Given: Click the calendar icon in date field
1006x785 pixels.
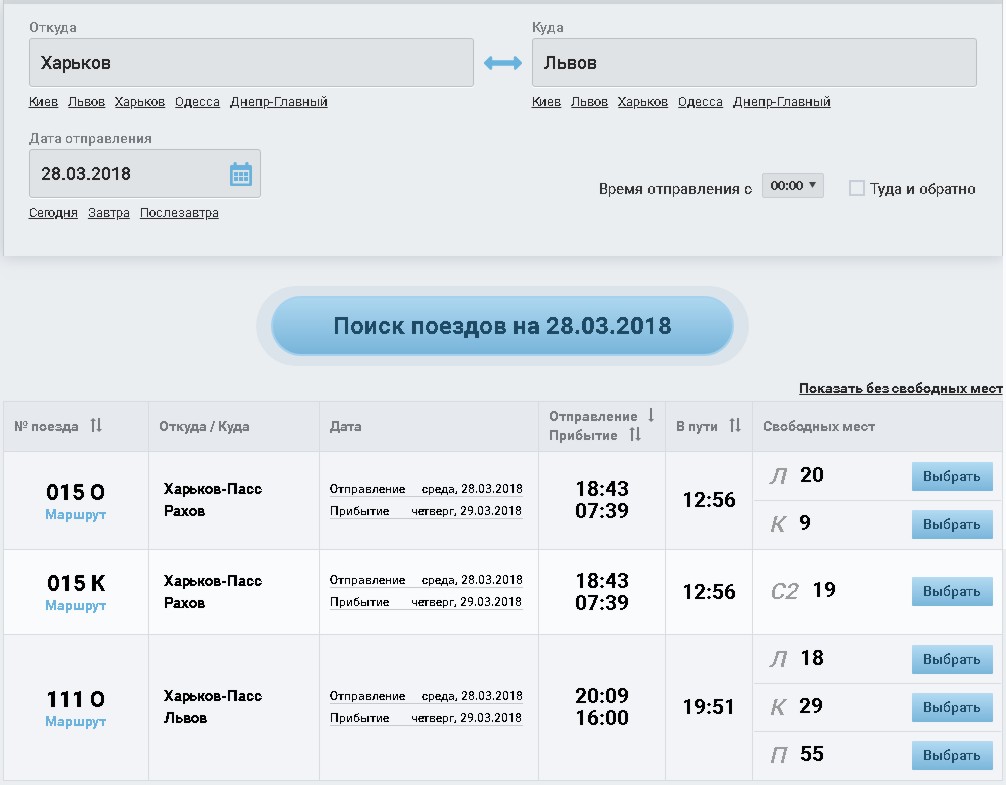Looking at the screenshot, I should 241,174.
